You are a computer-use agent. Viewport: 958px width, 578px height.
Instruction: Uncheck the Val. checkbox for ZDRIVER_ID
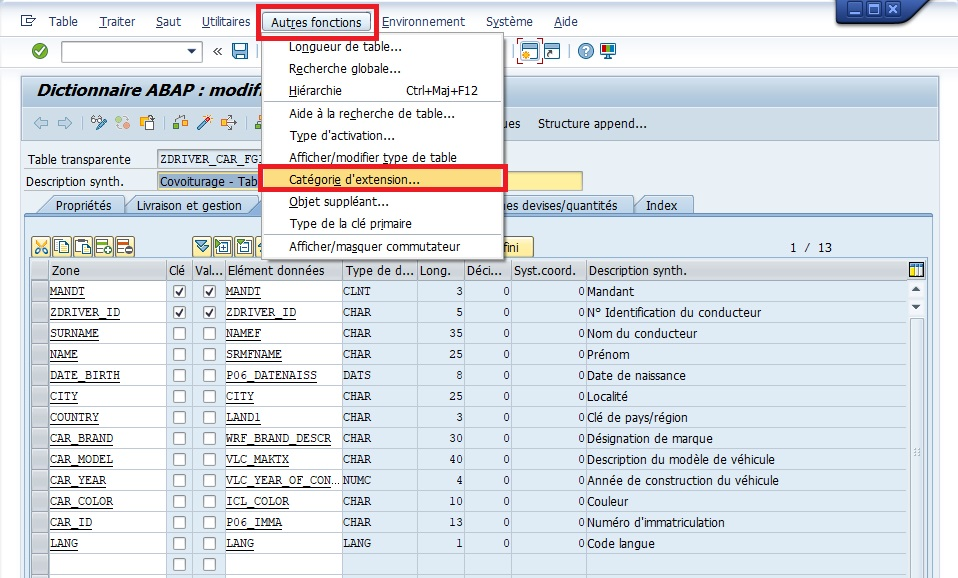click(209, 313)
